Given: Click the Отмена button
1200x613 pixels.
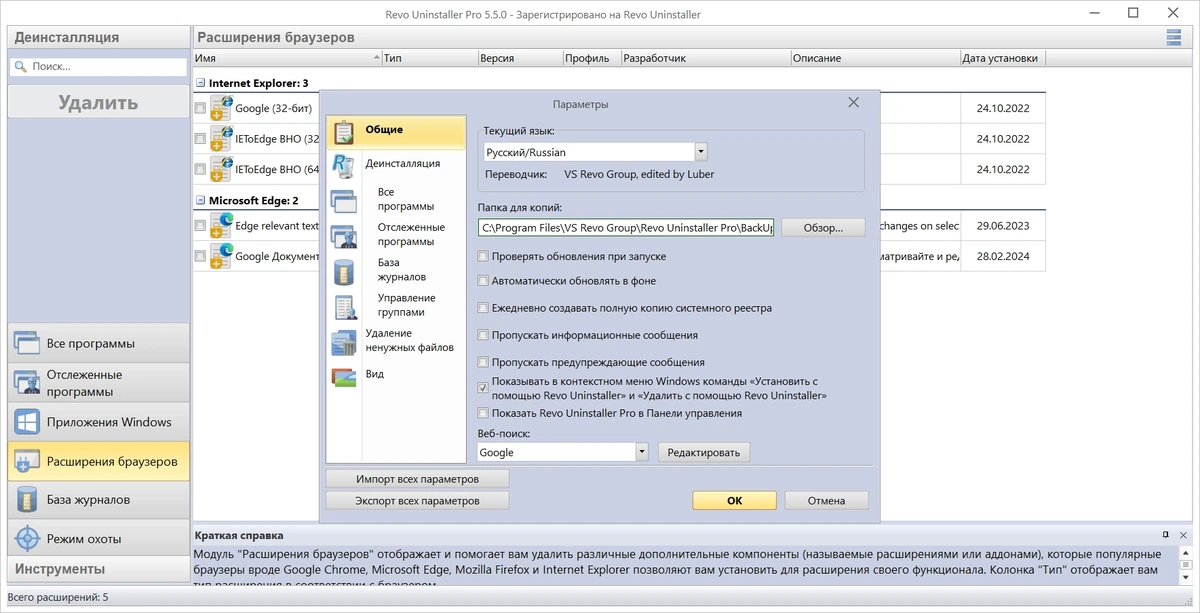Looking at the screenshot, I should 827,500.
